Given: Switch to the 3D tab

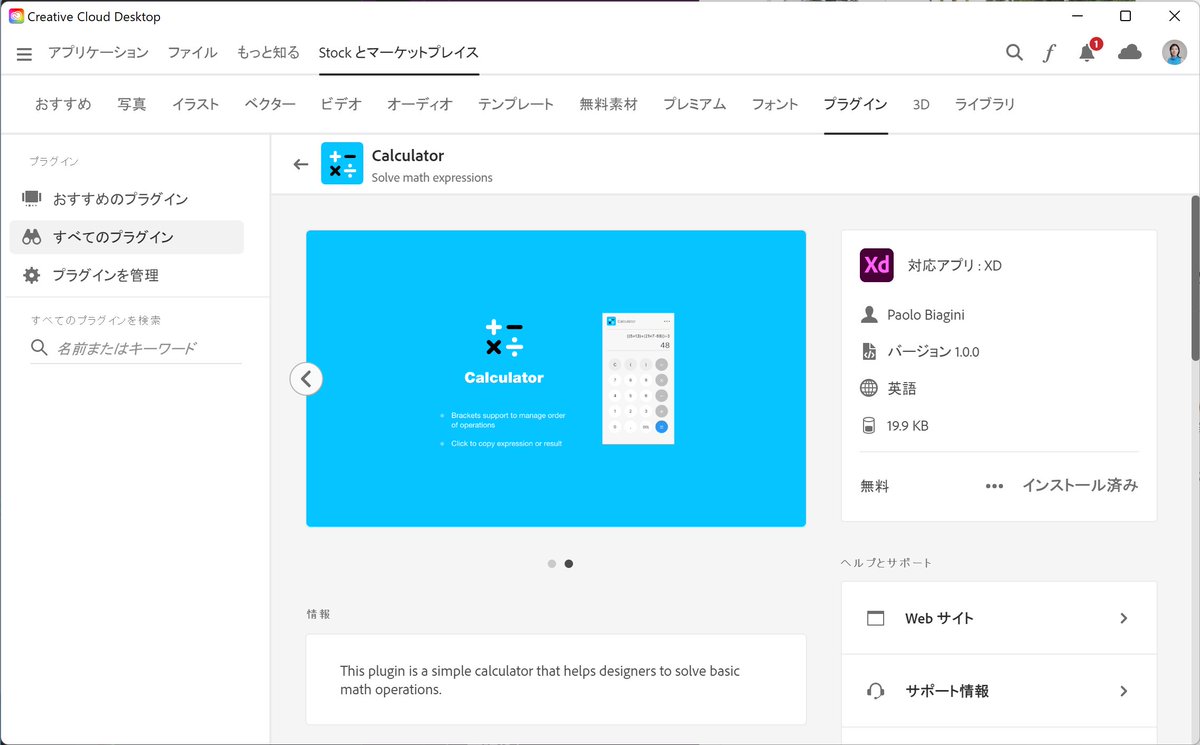Looking at the screenshot, I should click(921, 104).
